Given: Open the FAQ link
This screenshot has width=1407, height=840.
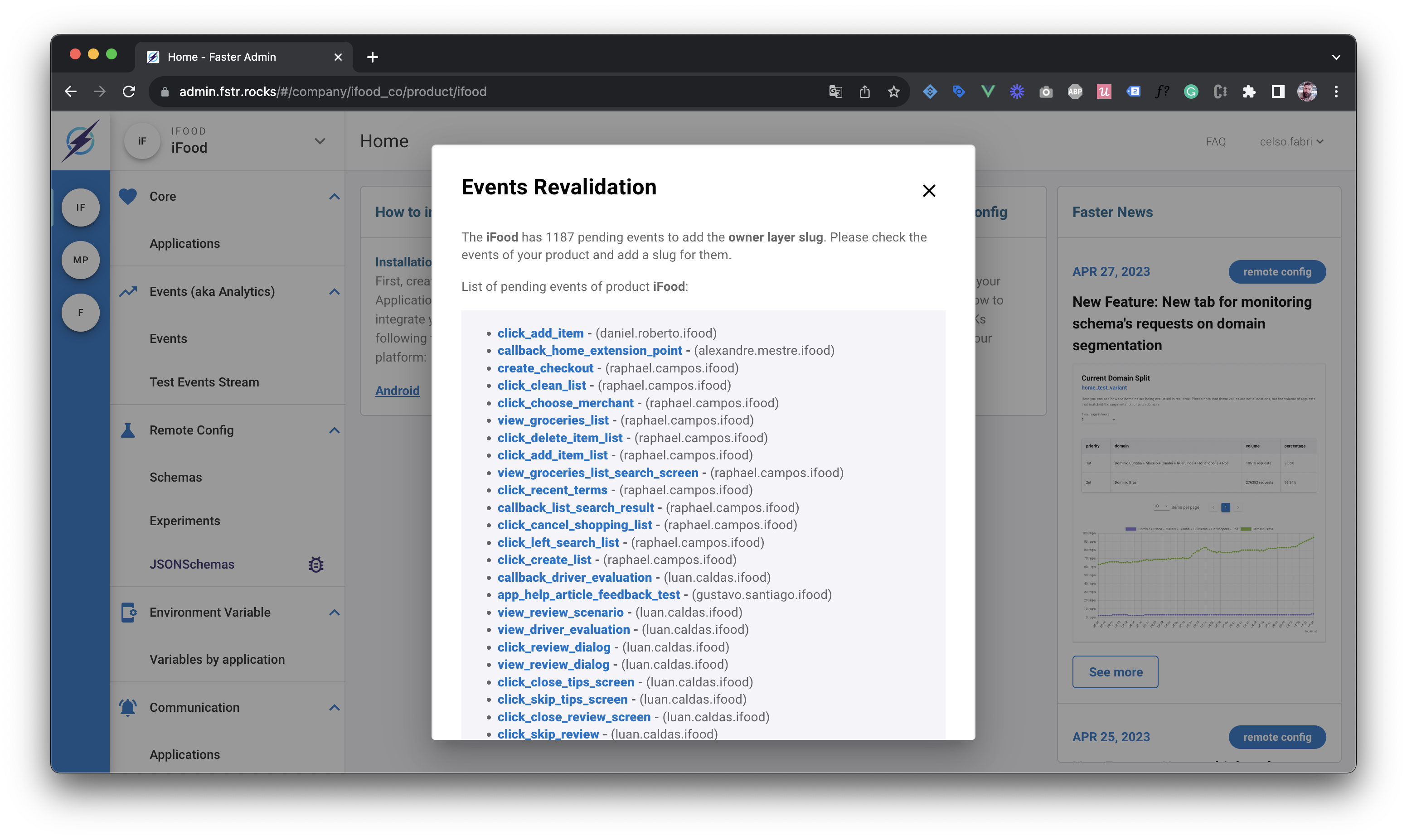Looking at the screenshot, I should point(1216,141).
